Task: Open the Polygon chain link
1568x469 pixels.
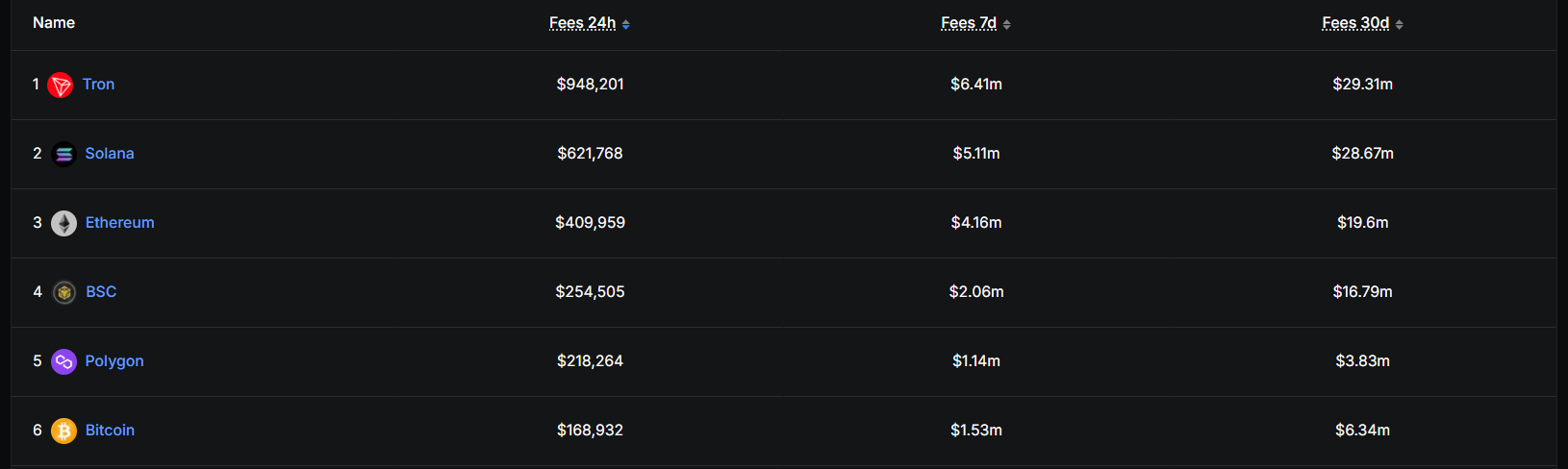Action: coord(114,361)
